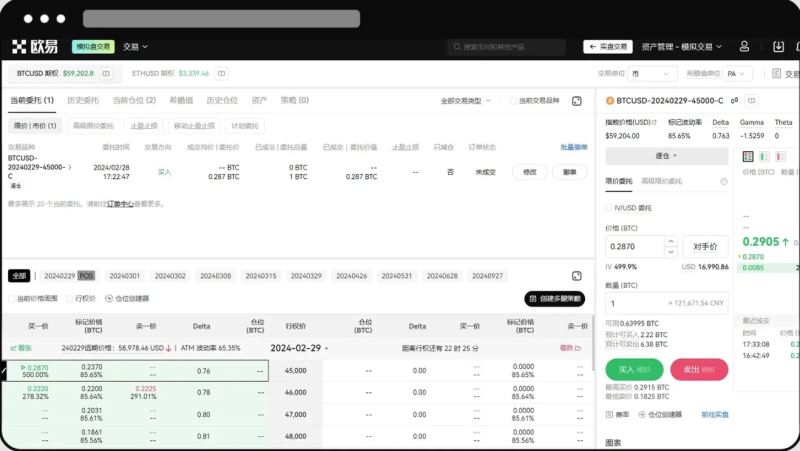Select the 止盈止损 filter tab

(x=144, y=126)
